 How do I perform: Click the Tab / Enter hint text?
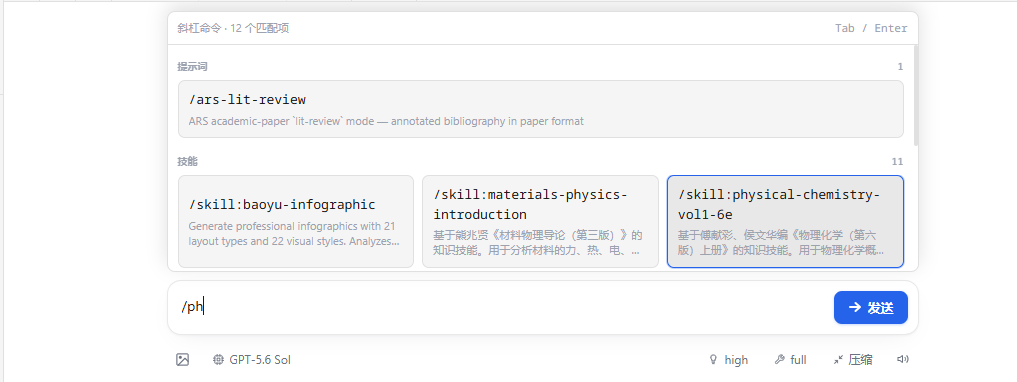[871, 28]
